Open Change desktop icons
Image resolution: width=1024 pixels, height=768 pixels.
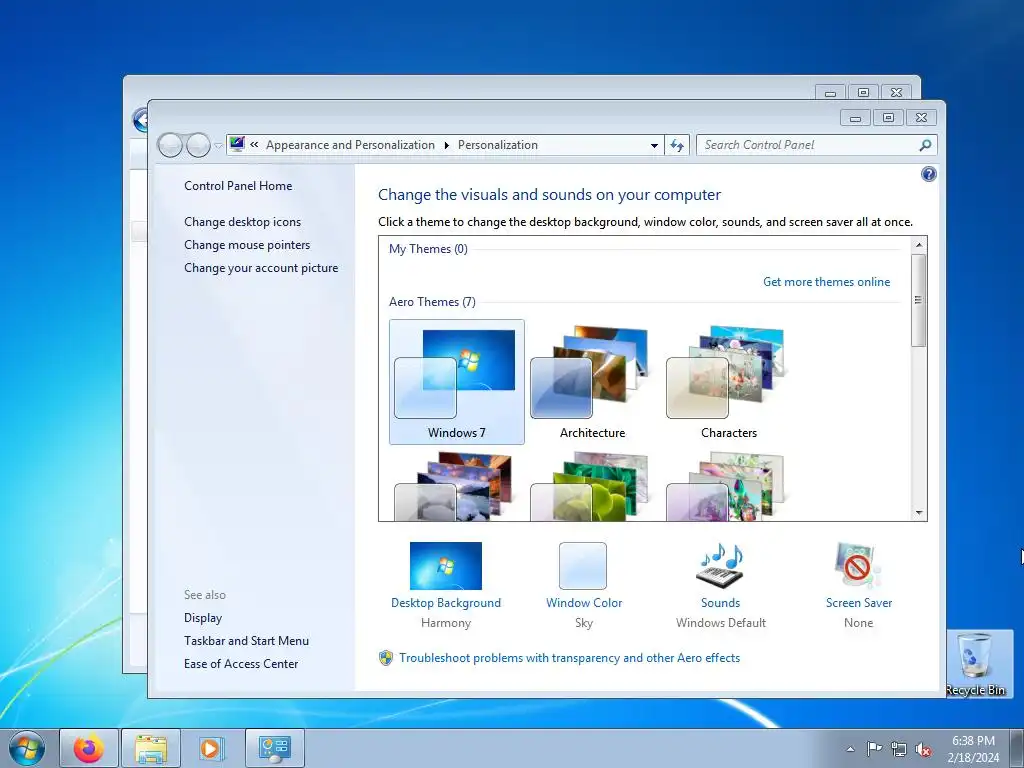click(242, 222)
